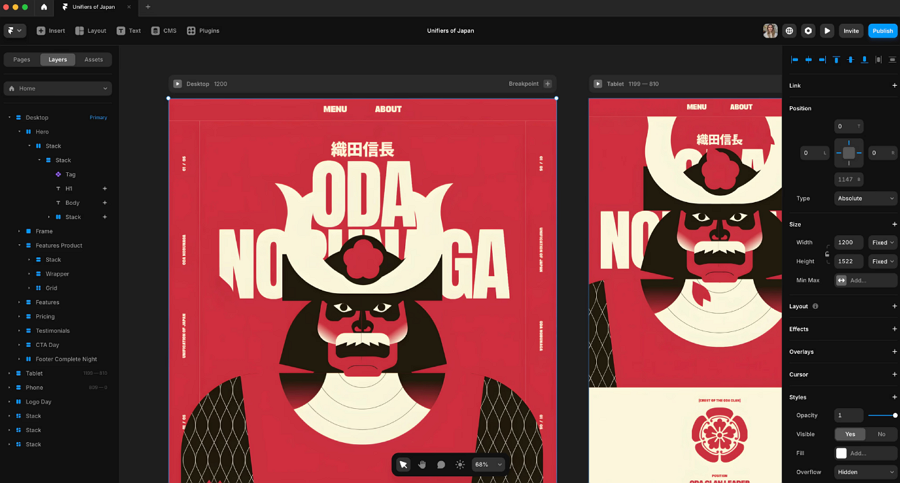900x483 pixels.
Task: Add a Link with plus icon
Action: 894,86
